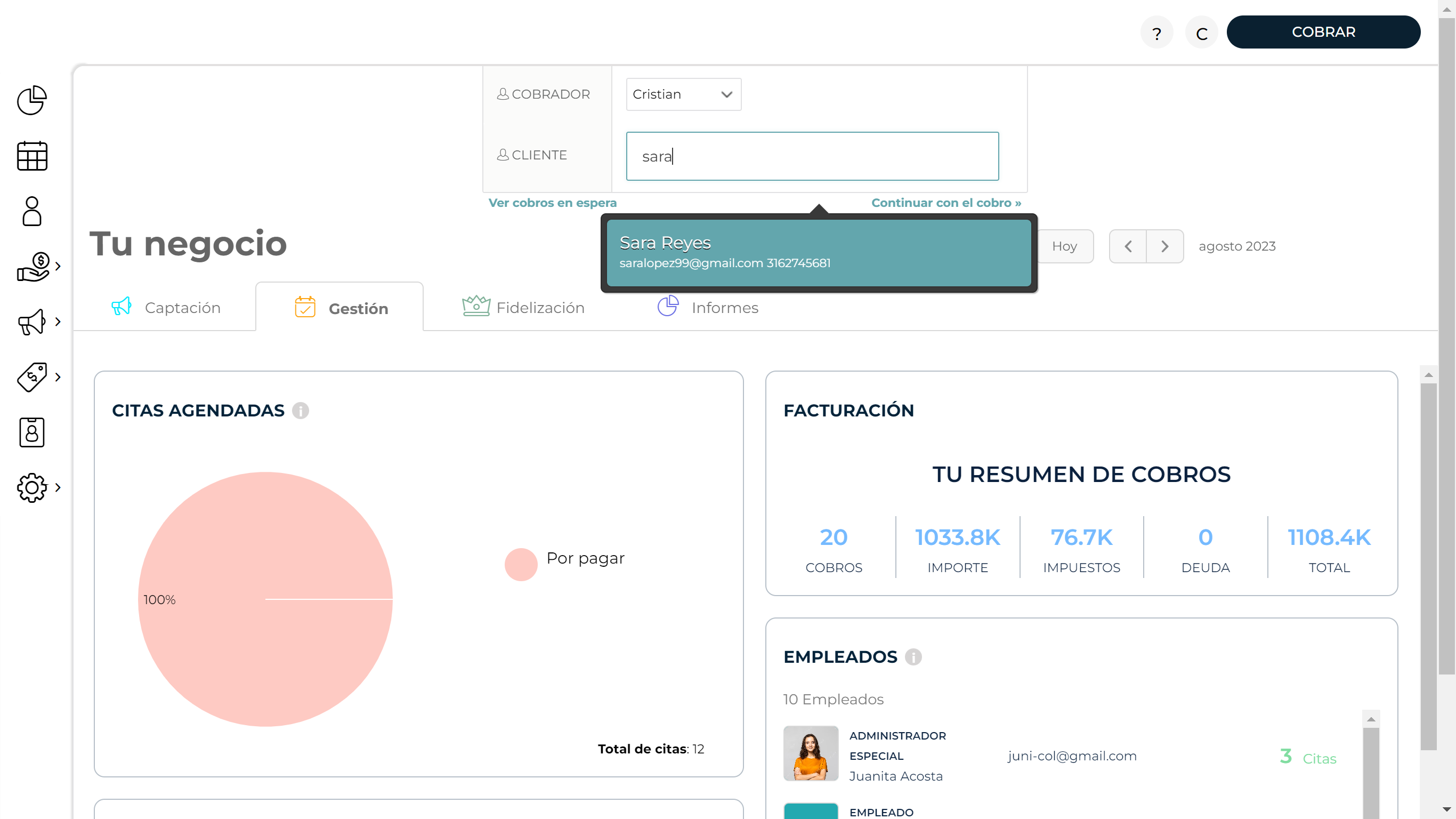Open the price tag sidebar icon
Viewport: 1456px width, 819px height.
[31, 378]
